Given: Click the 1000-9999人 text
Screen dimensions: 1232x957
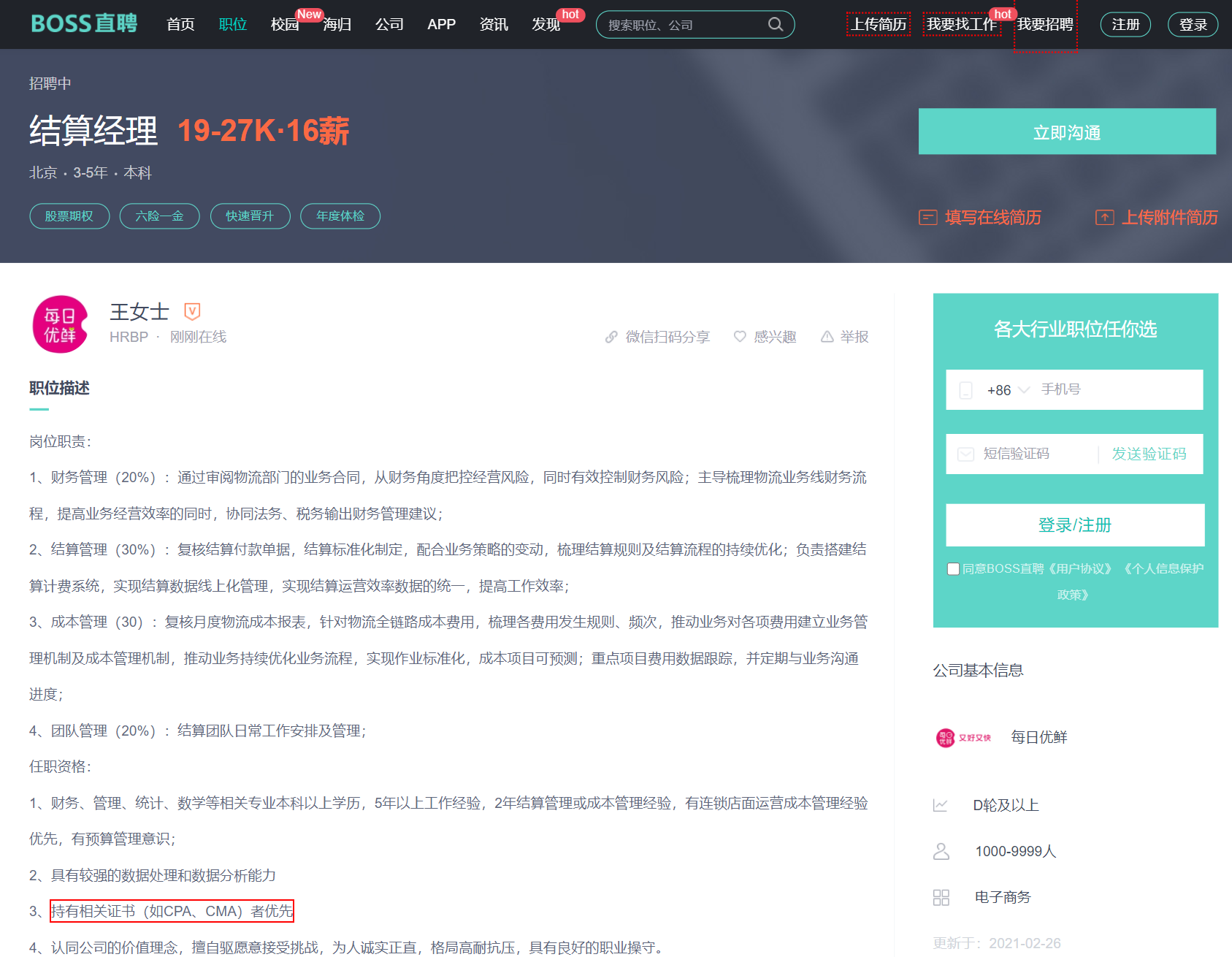Looking at the screenshot, I should [1015, 851].
